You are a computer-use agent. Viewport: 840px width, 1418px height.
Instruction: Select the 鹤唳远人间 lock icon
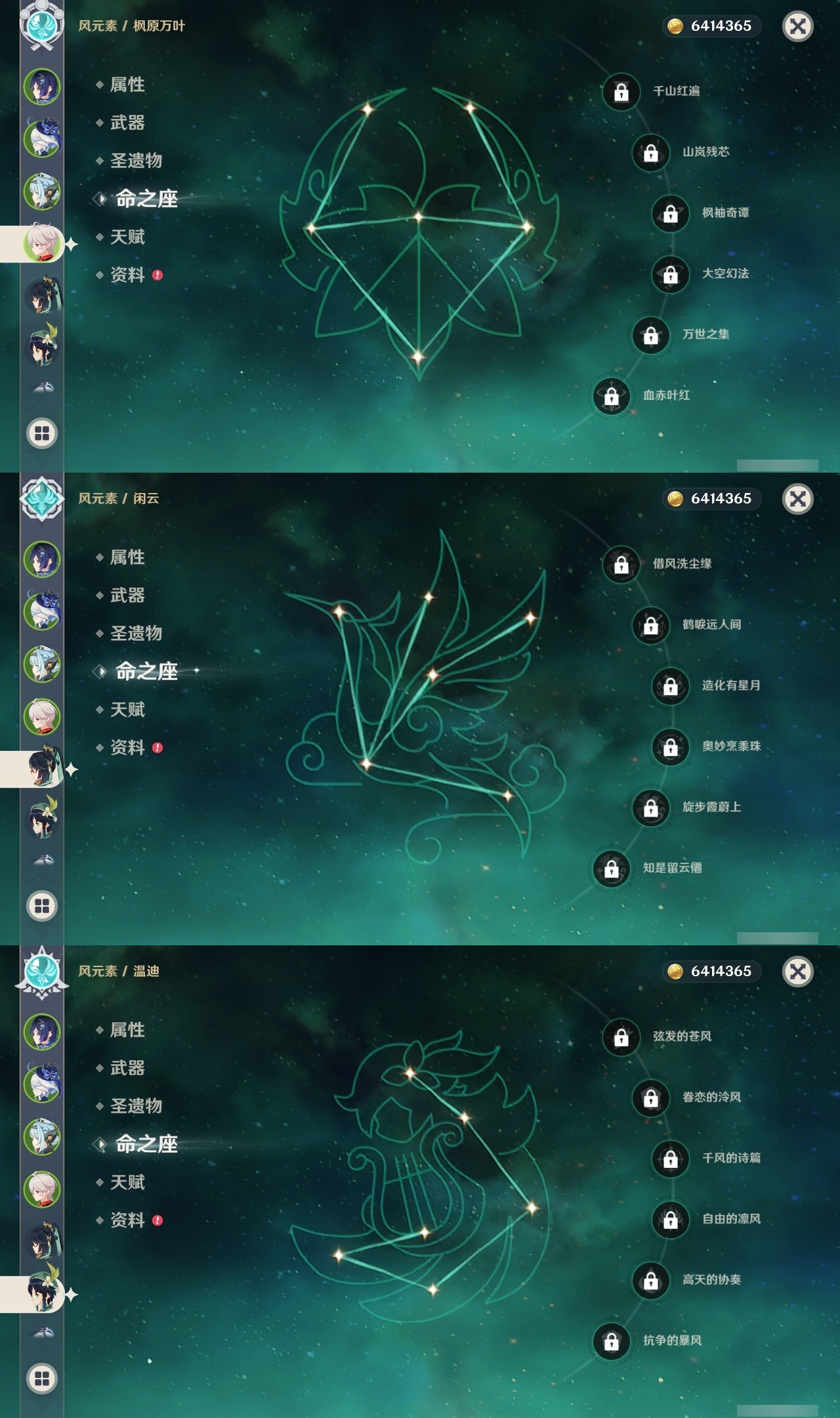coord(650,625)
